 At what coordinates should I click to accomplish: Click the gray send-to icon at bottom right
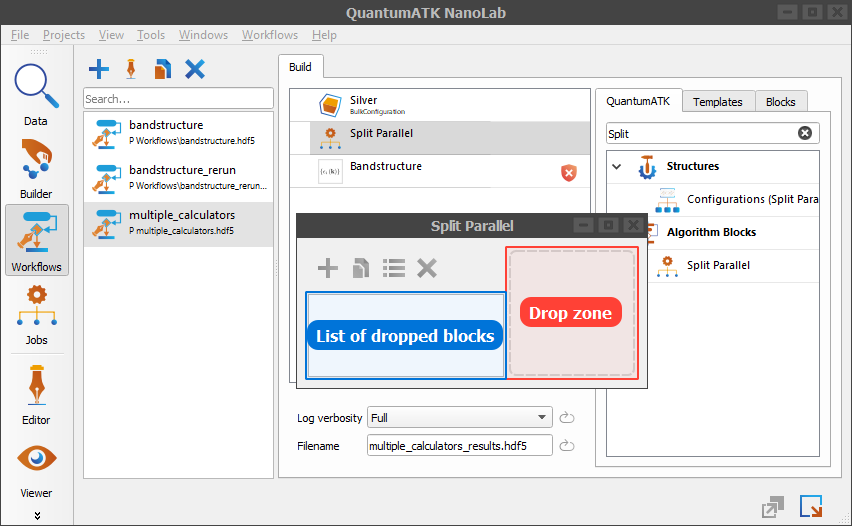click(773, 507)
